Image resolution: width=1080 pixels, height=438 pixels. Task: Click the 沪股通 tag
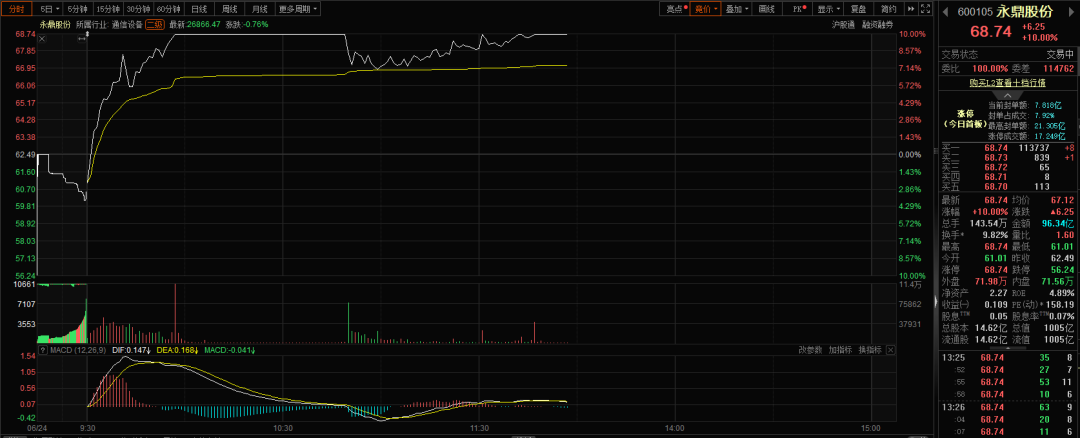tap(843, 24)
